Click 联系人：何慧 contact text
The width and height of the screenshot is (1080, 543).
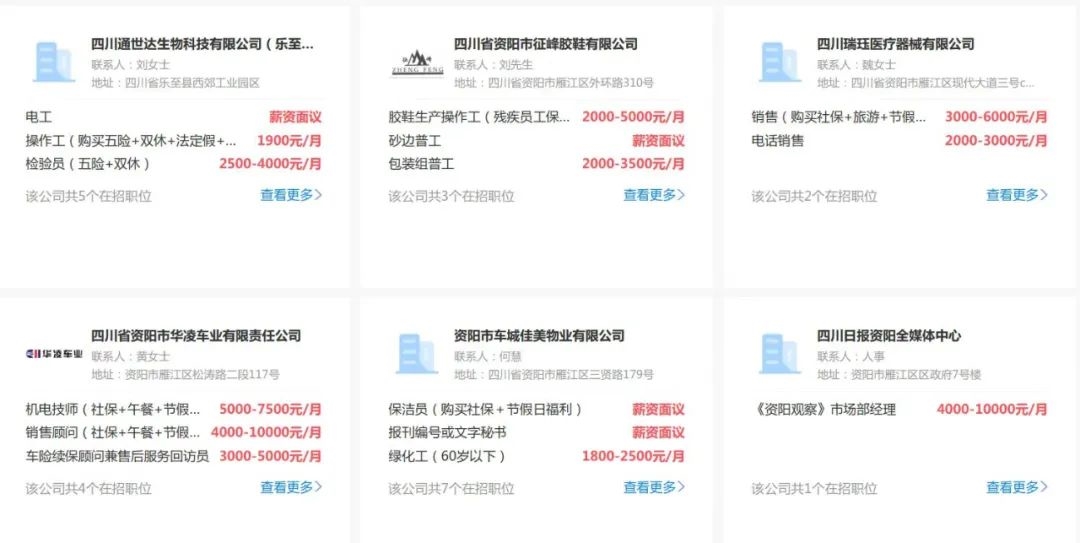point(487,357)
